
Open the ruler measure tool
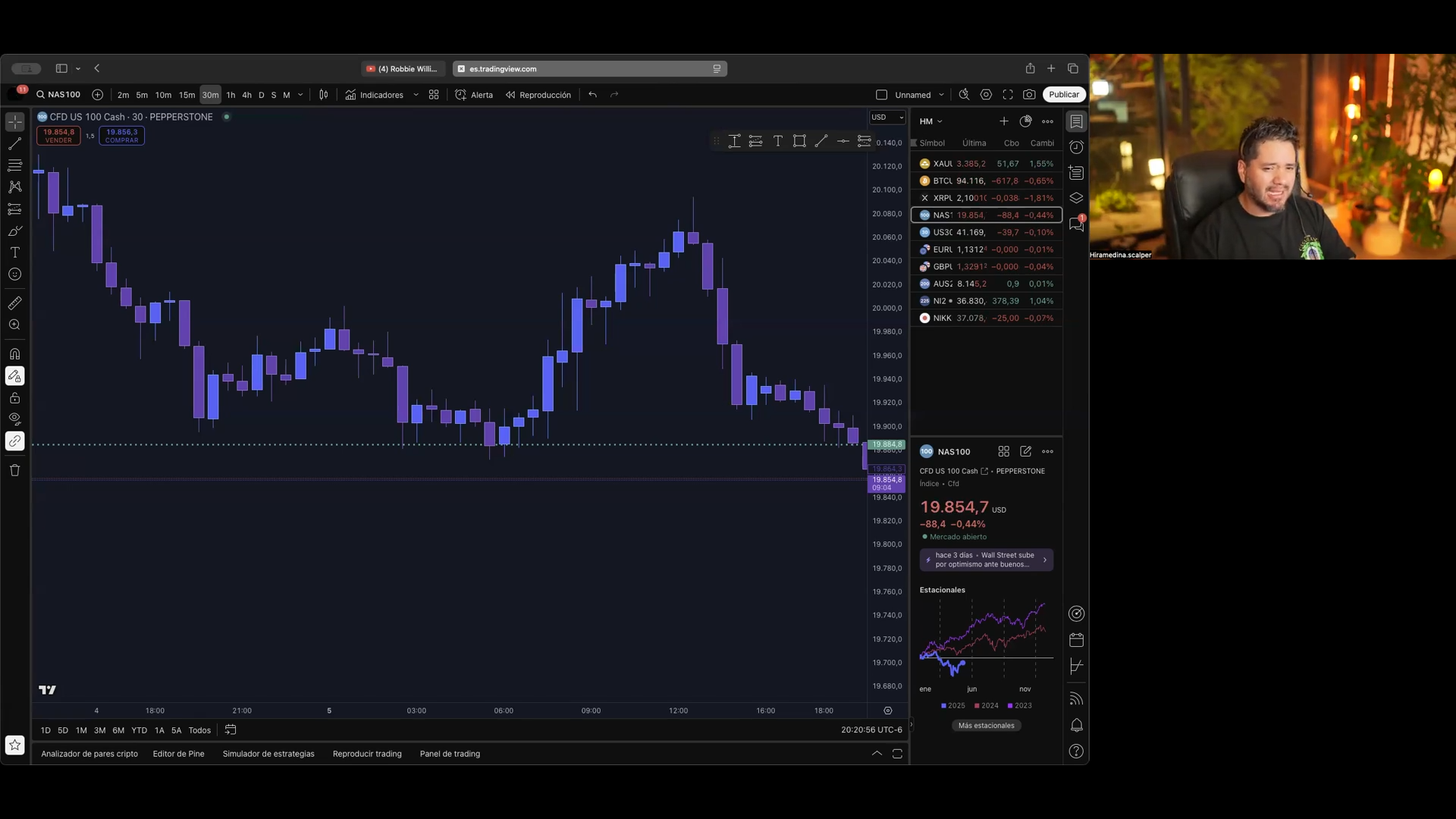pyautogui.click(x=14, y=303)
